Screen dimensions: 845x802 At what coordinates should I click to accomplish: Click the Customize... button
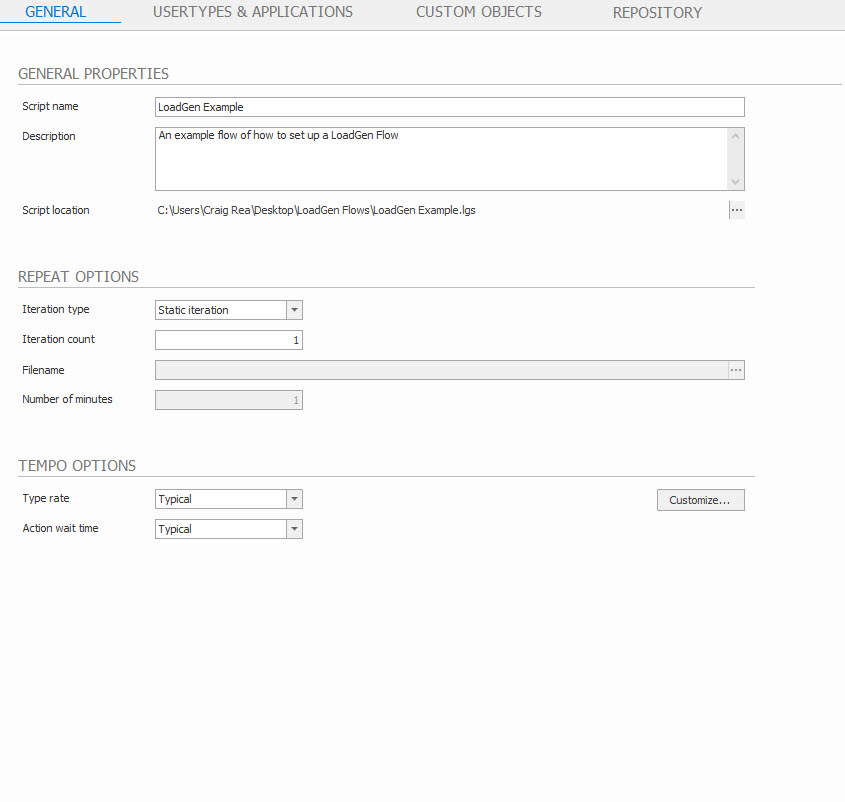click(701, 500)
